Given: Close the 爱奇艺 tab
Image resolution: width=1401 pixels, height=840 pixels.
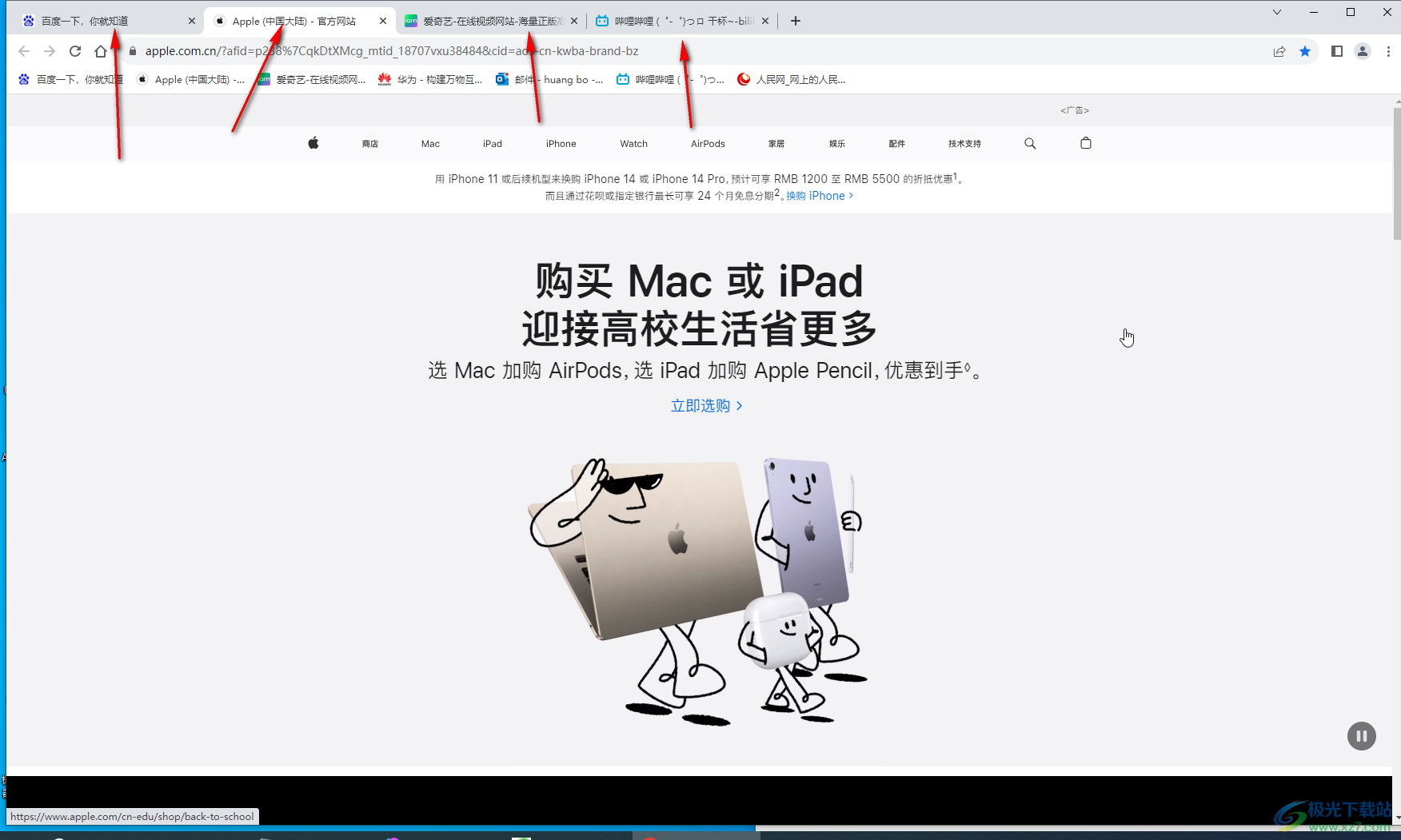Looking at the screenshot, I should (x=574, y=21).
